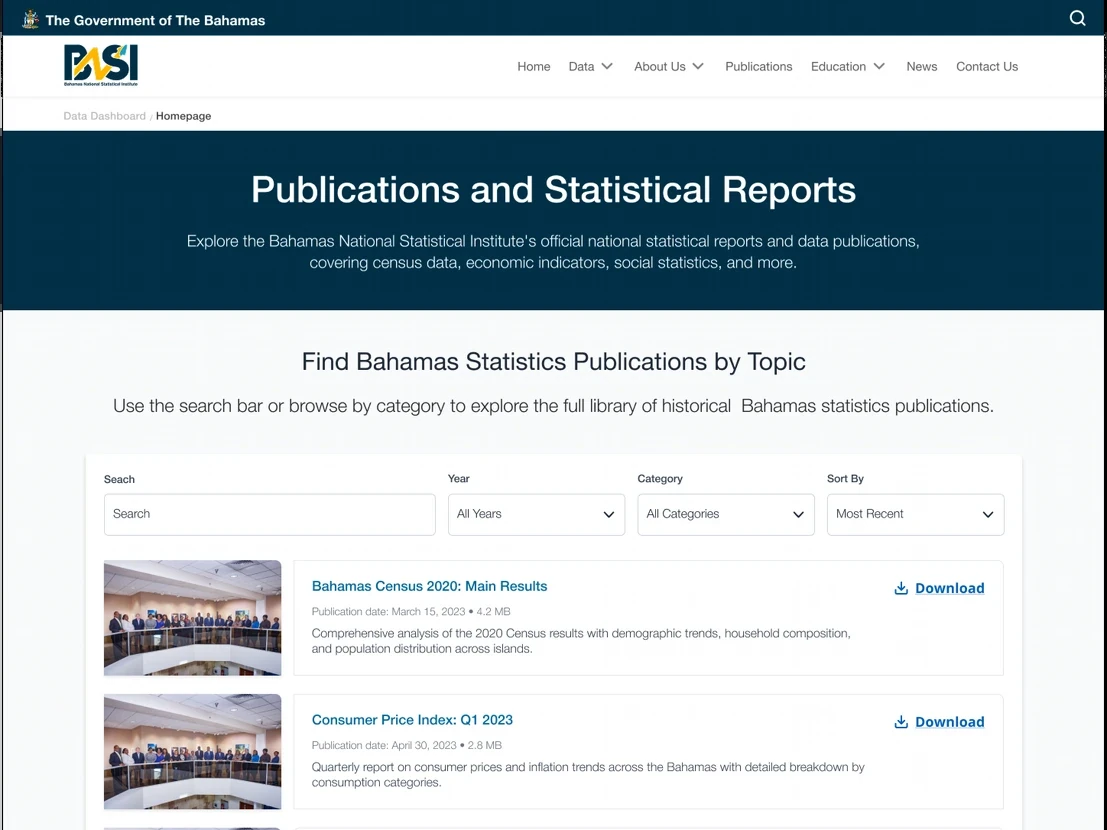Click the Consumer Price Index thumbnail image
Screen dimensions: 1107x830
(x=192, y=752)
